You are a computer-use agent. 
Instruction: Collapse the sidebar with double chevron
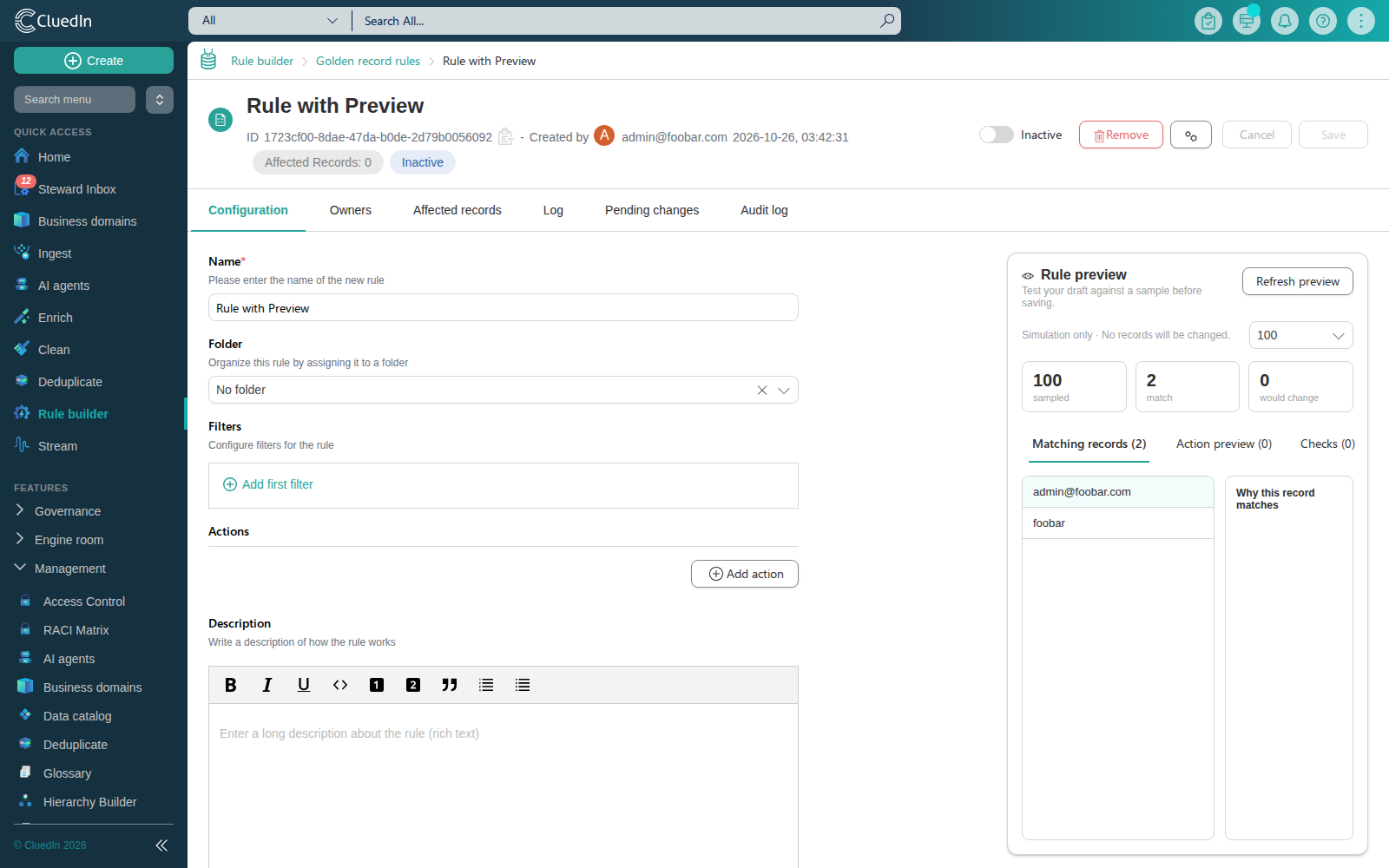pos(161,845)
